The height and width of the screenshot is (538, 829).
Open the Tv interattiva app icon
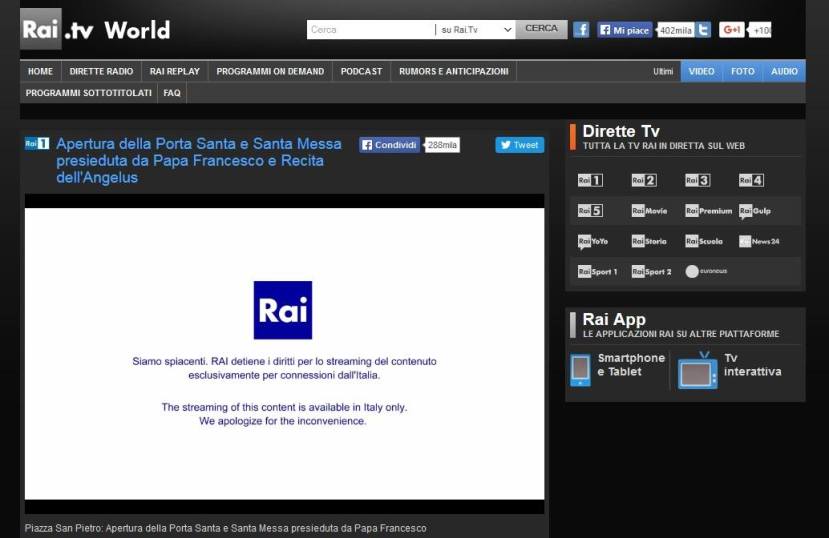[x=697, y=370]
